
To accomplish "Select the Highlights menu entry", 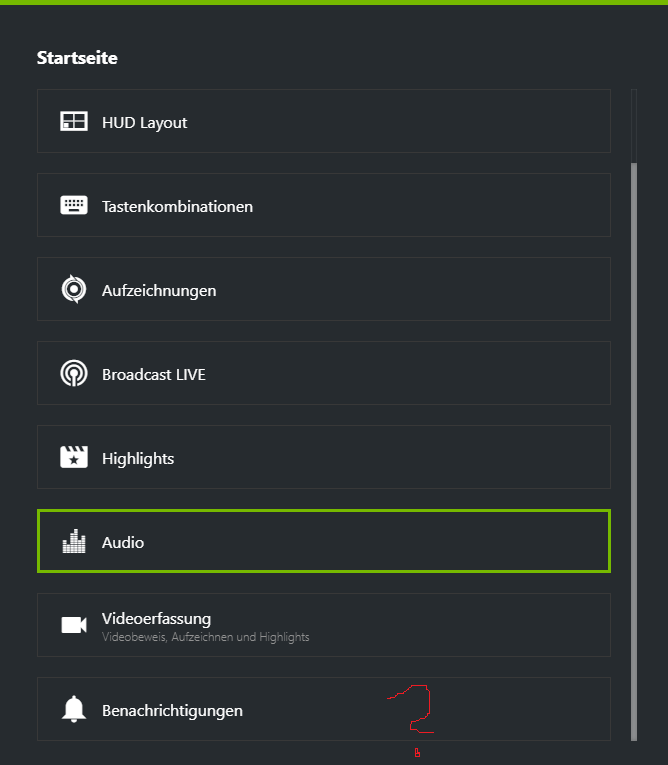I will tap(324, 457).
